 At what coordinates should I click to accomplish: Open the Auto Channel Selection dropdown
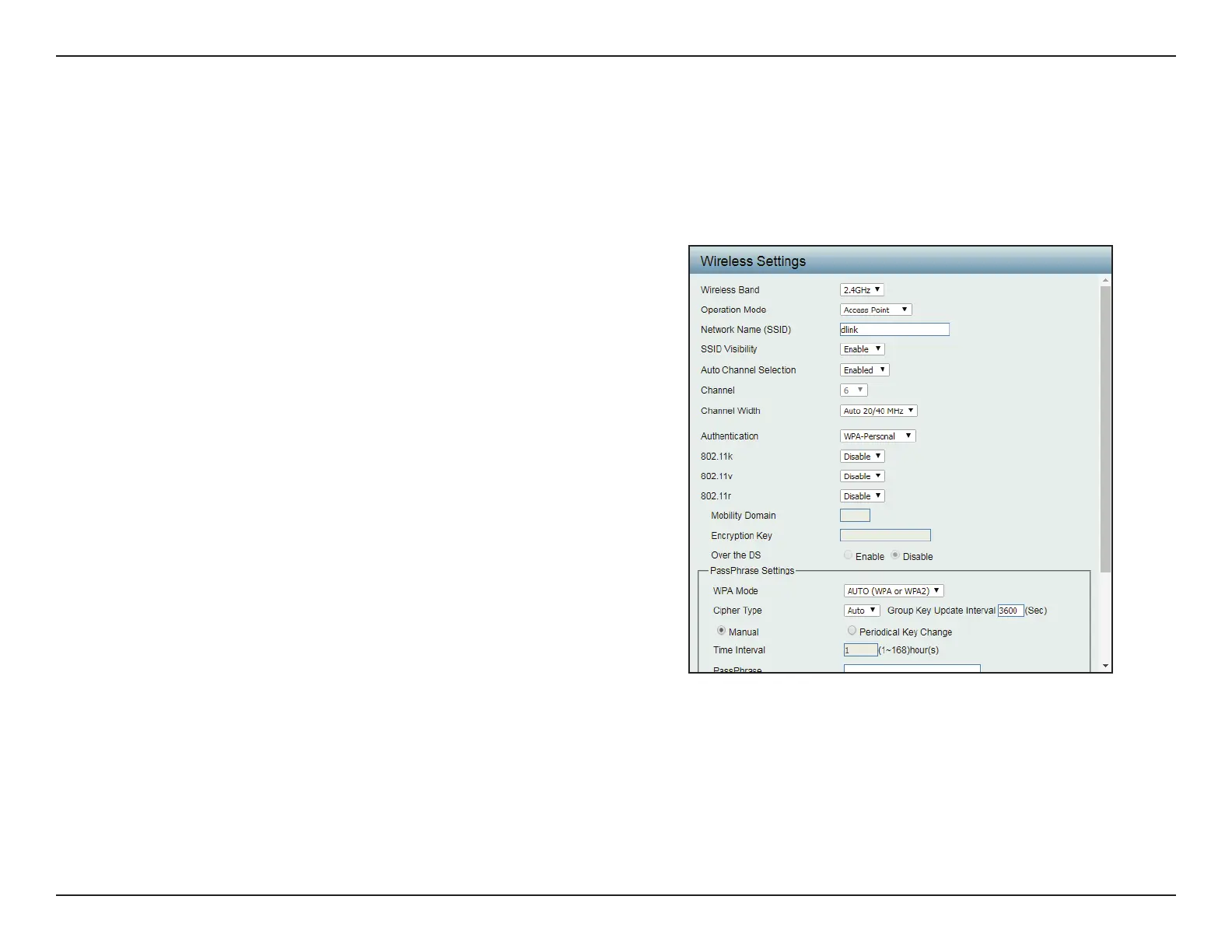864,370
